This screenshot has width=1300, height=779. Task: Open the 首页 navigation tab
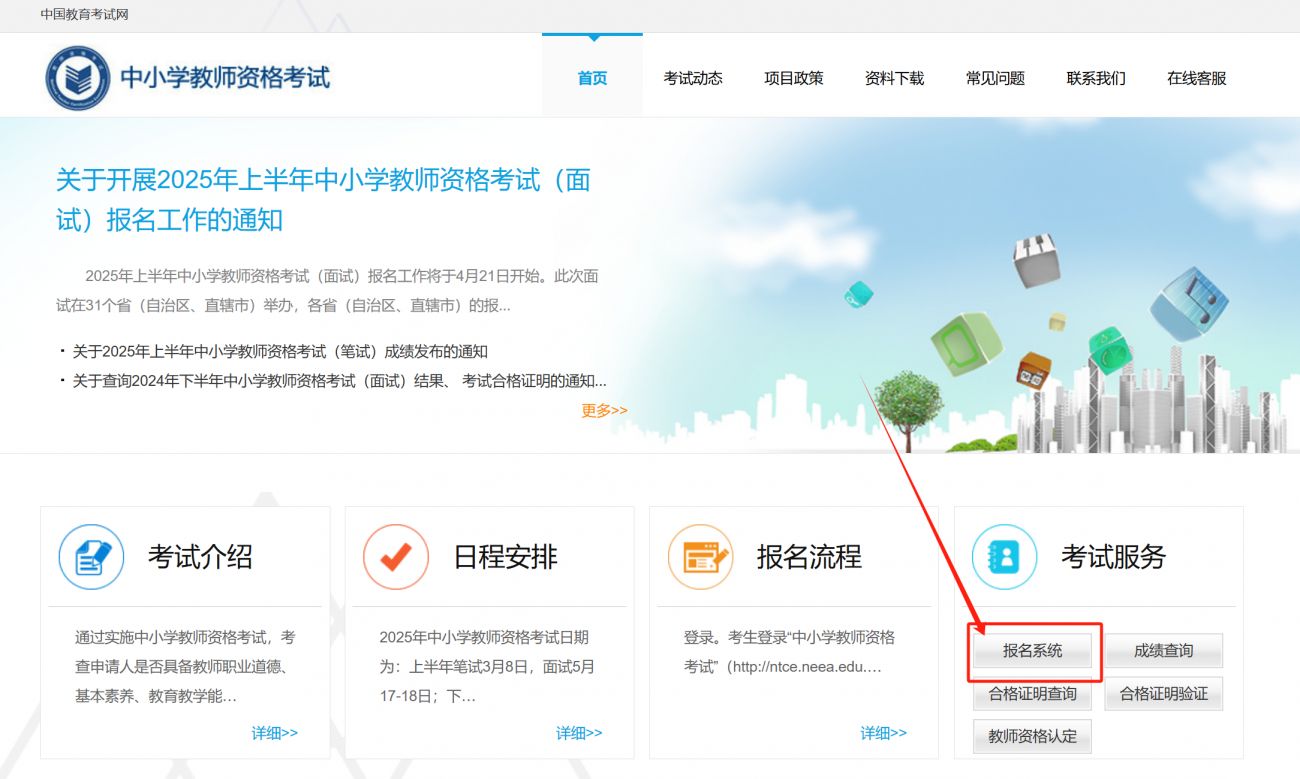(x=592, y=78)
